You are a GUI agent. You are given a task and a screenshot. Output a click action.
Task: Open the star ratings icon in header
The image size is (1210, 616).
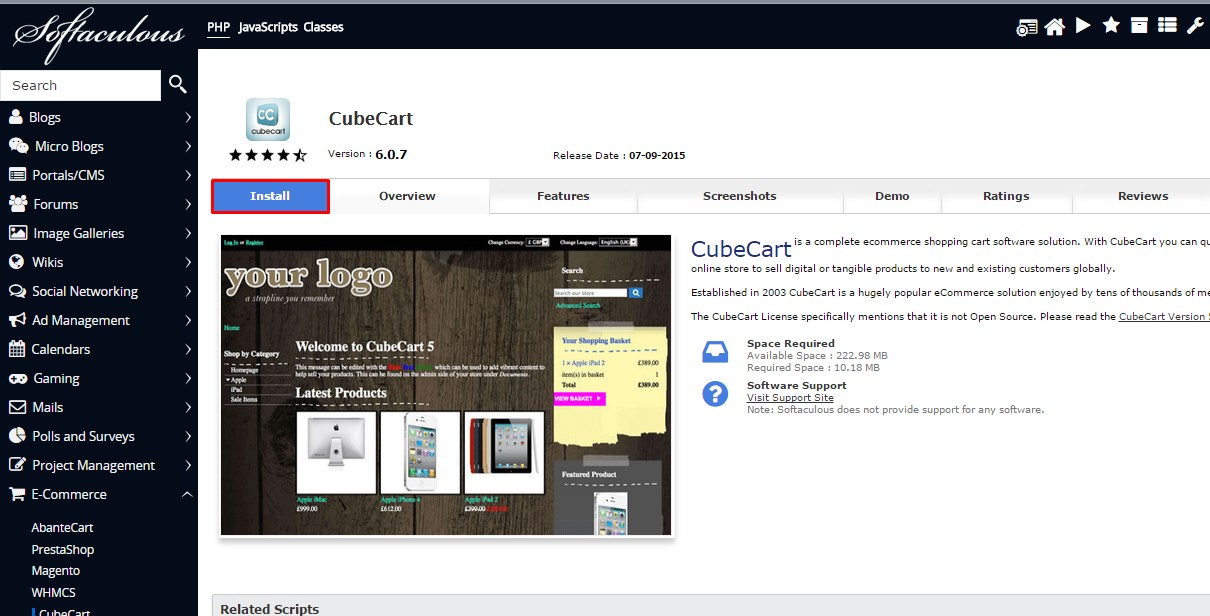(x=1111, y=26)
